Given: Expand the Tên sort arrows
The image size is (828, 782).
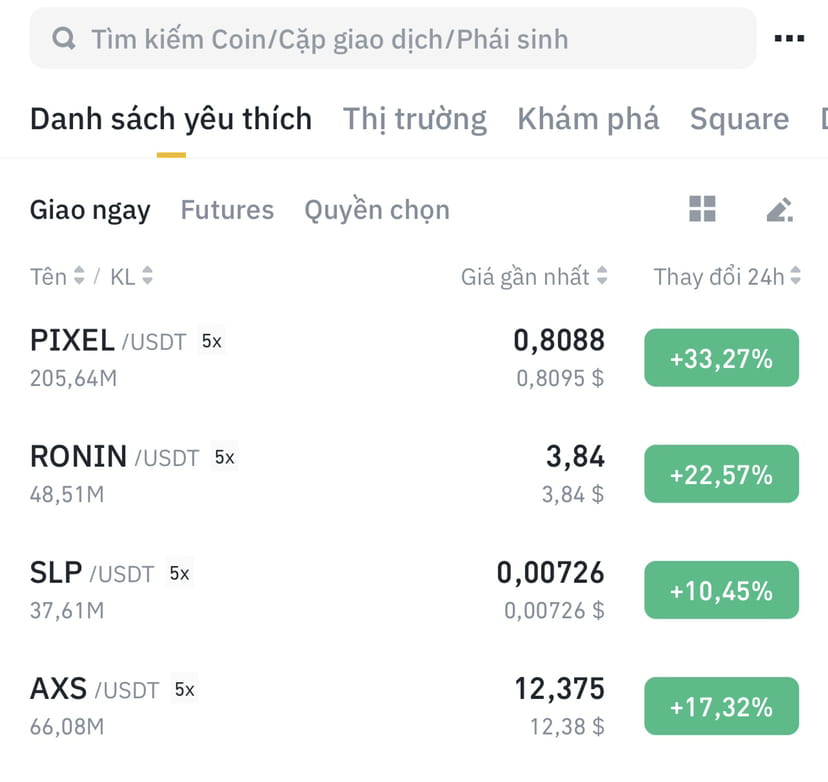Looking at the screenshot, I should point(81,277).
